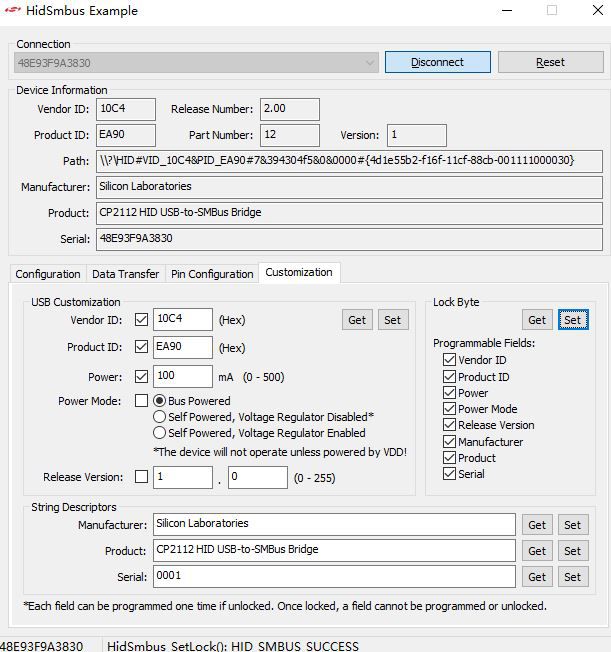Click the Silicon Labs app icon in title bar

coord(12,10)
